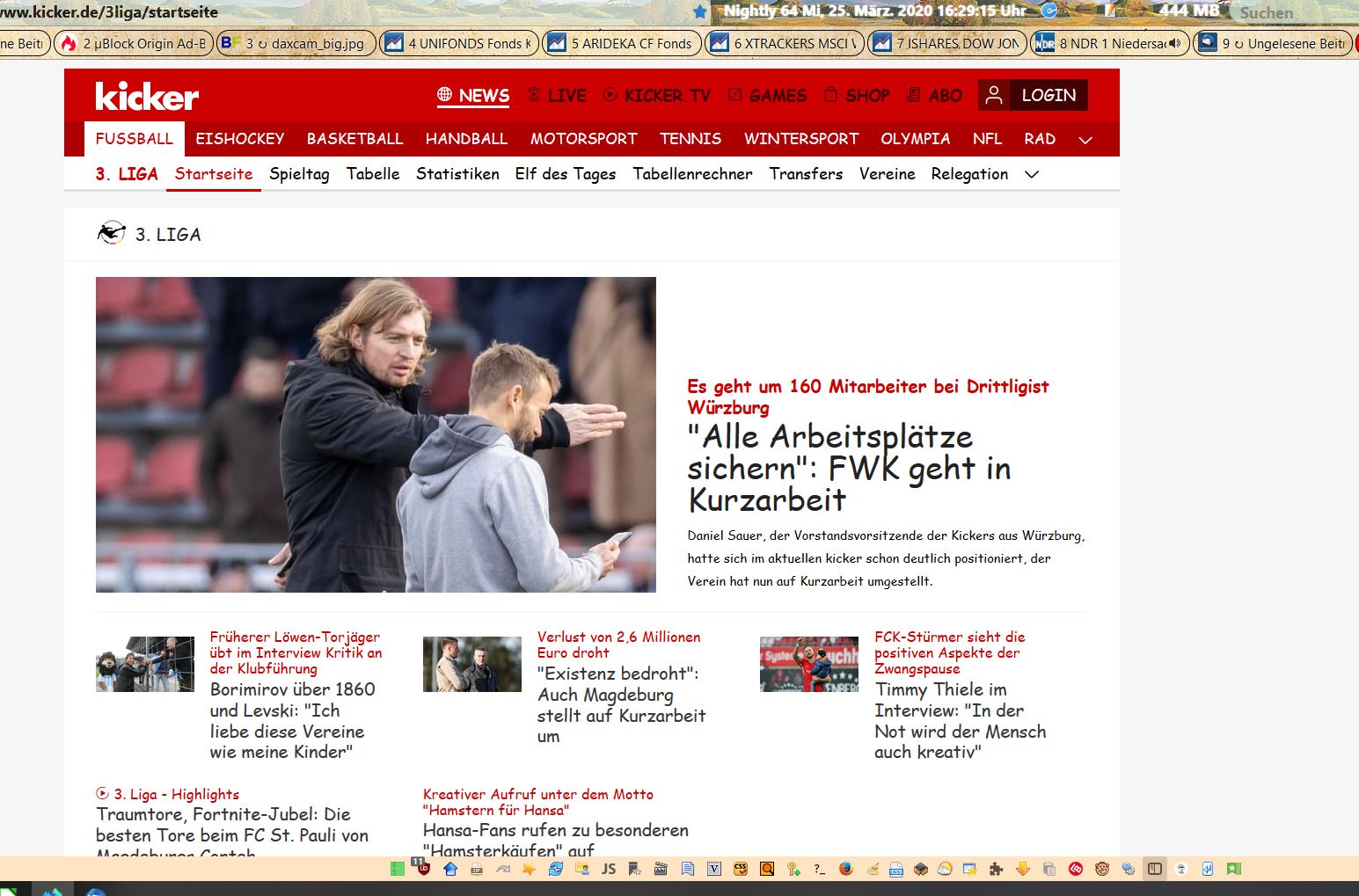Select the RAD sport tab
The image size is (1359, 896).
tap(1040, 139)
